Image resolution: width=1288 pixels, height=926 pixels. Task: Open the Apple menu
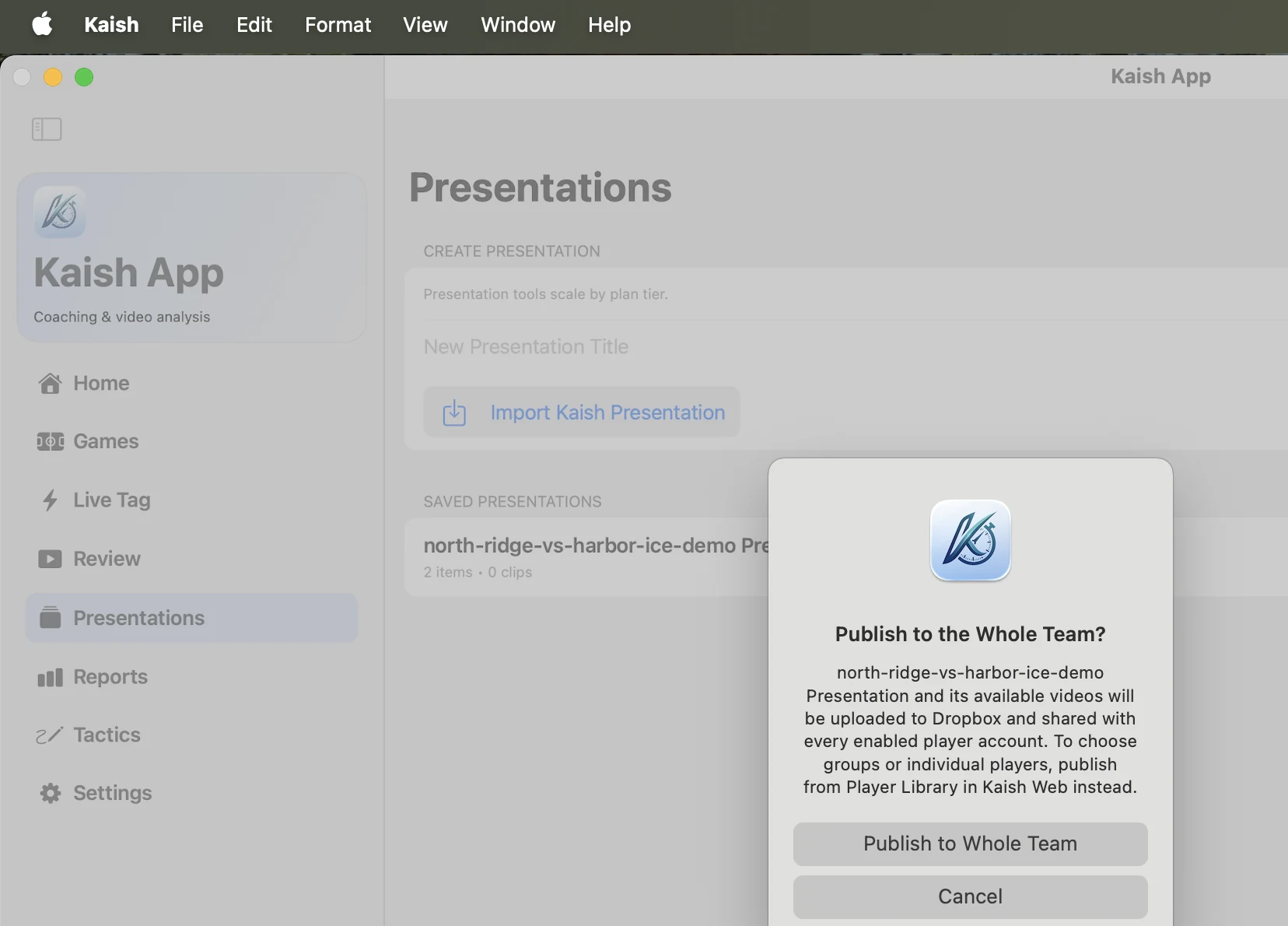click(x=42, y=24)
